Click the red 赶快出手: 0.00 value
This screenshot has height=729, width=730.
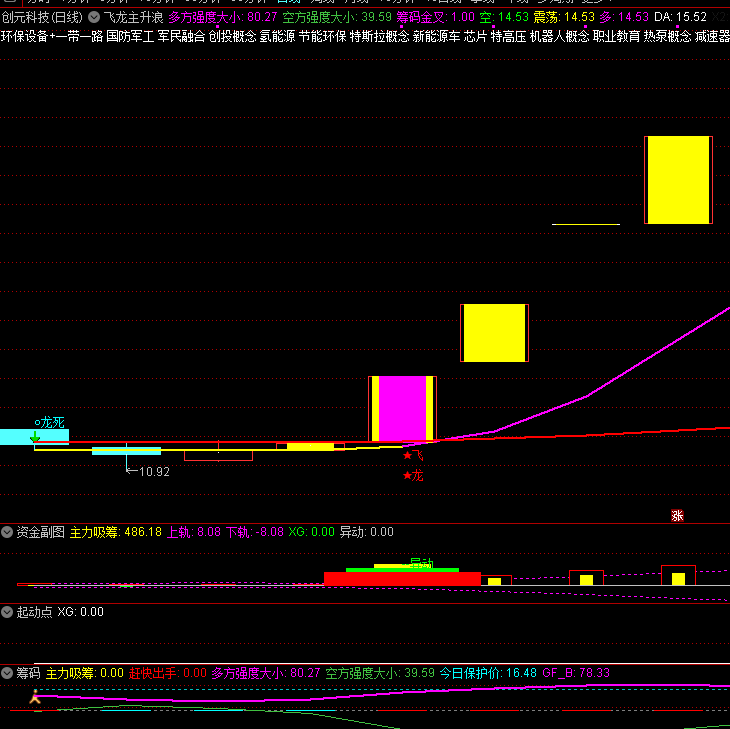[x=168, y=673]
